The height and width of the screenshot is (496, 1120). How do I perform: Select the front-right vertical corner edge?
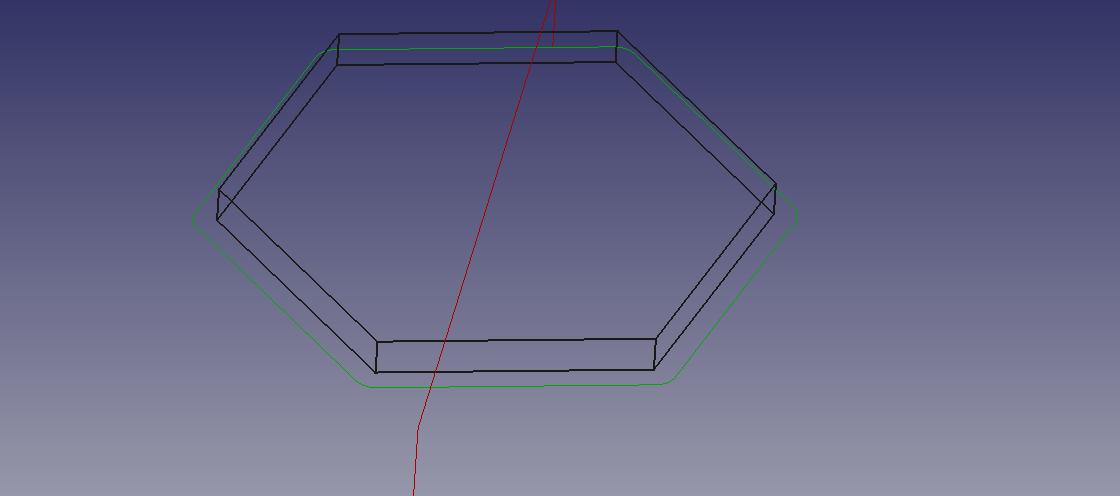(x=655, y=354)
